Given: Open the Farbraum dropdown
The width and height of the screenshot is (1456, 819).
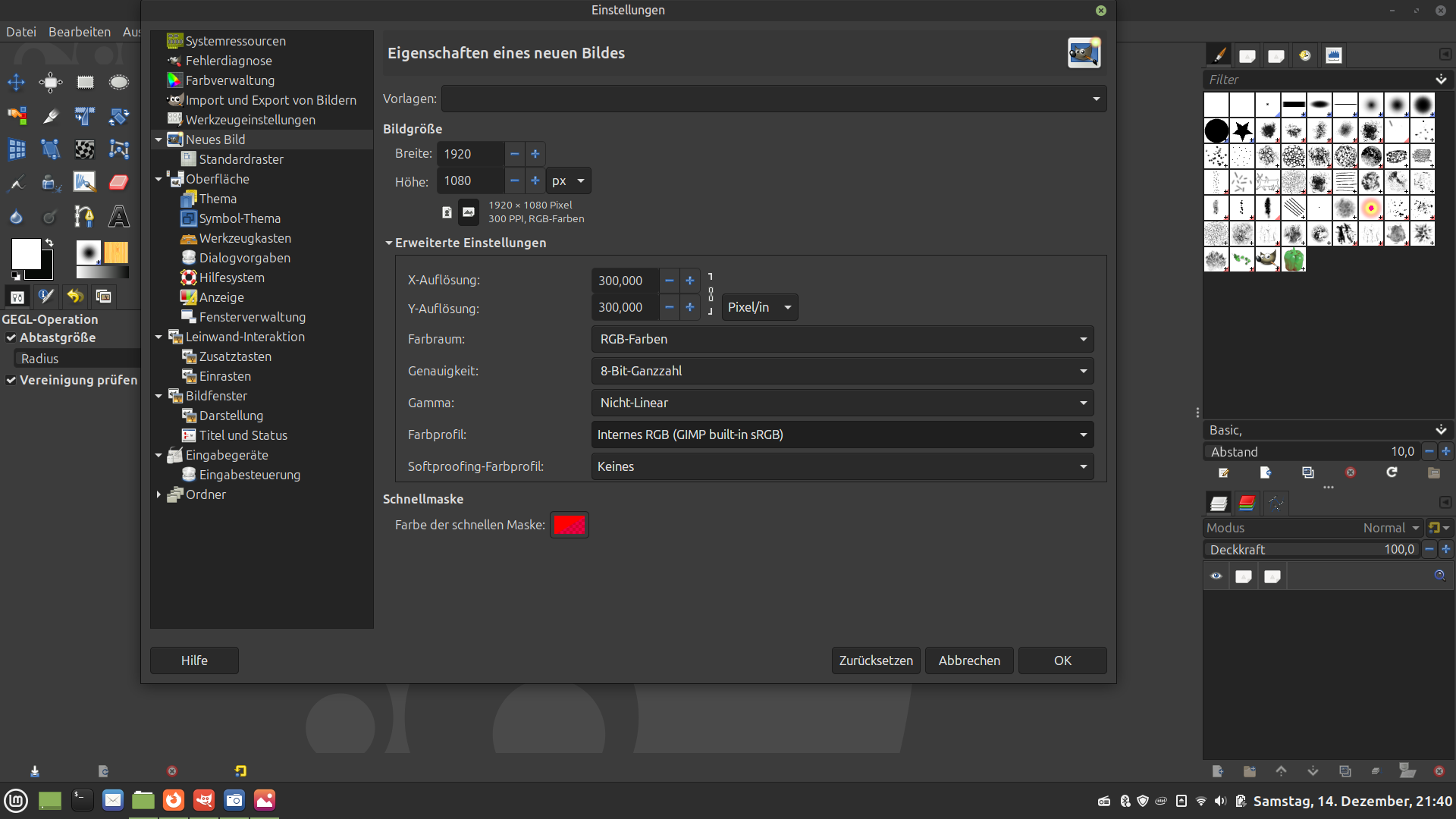Looking at the screenshot, I should click(843, 339).
